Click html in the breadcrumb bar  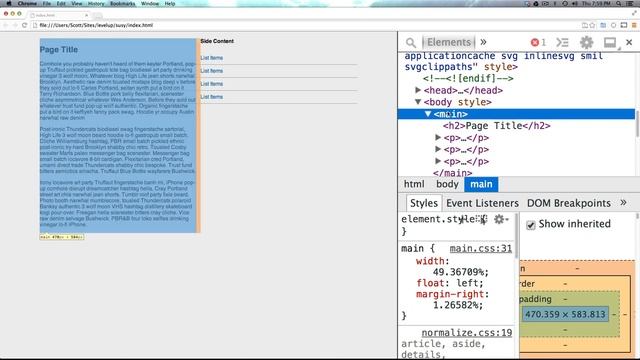[x=414, y=184]
